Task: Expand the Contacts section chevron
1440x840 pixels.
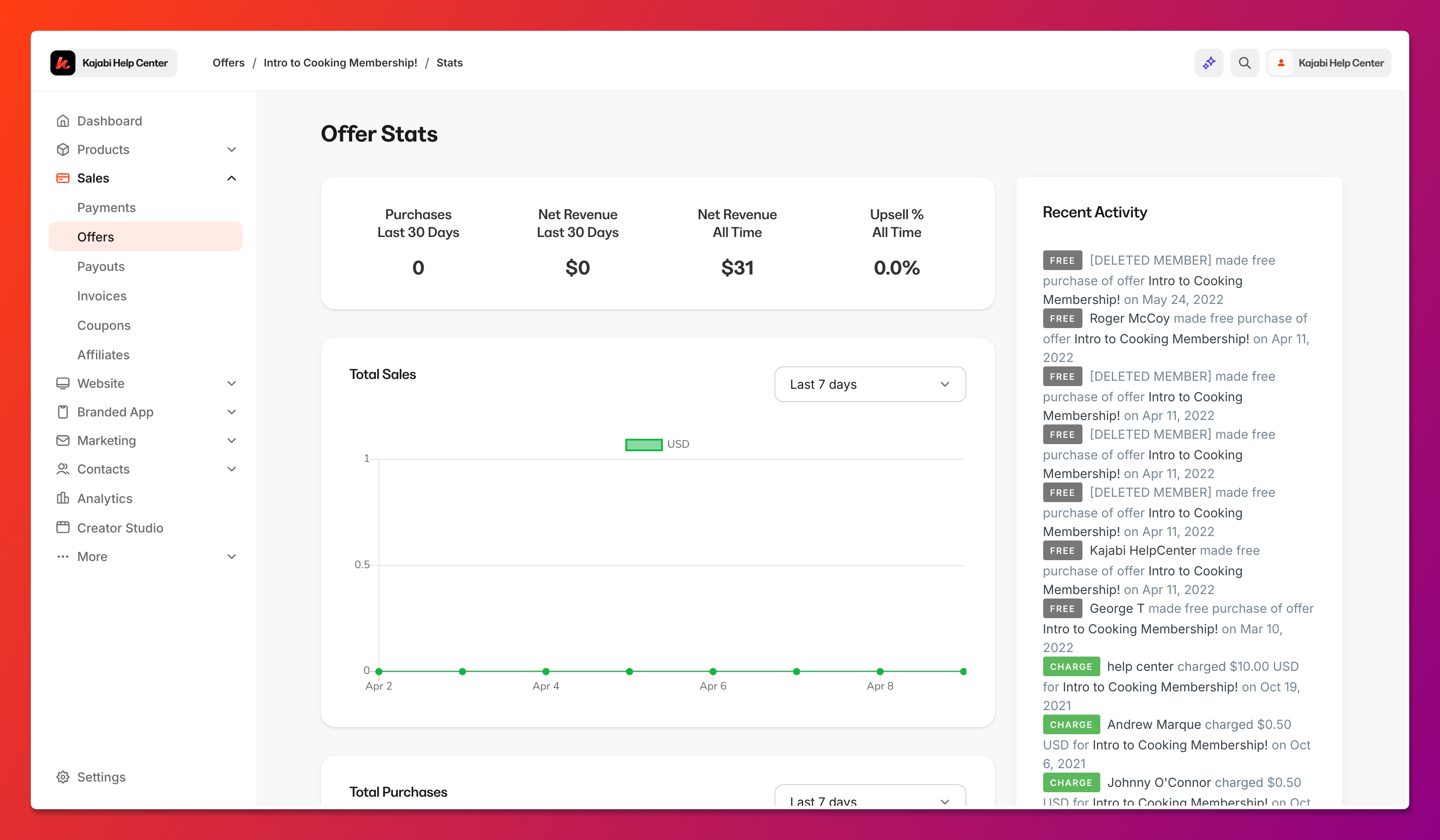Action: click(x=231, y=469)
